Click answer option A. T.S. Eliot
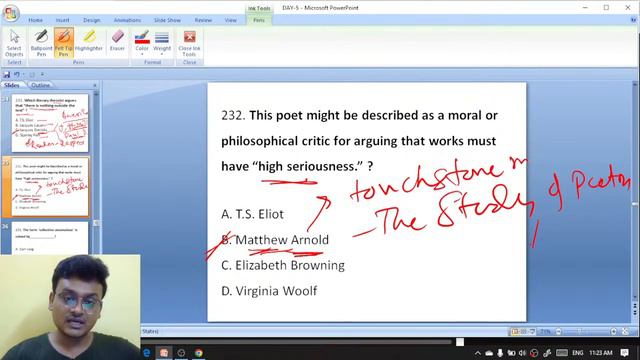The height and width of the screenshot is (360, 640). pos(252,214)
